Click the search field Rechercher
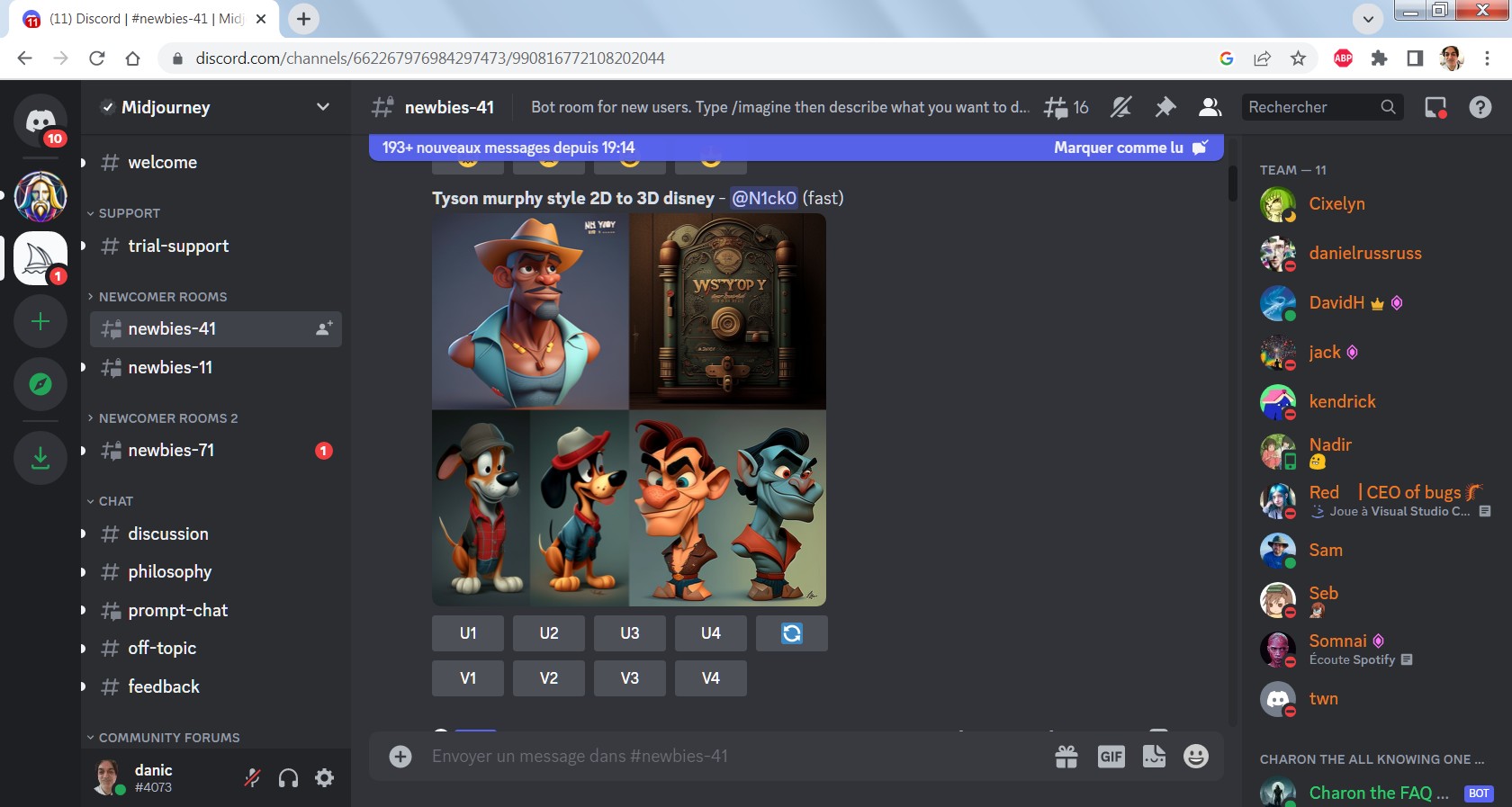Screen dimensions: 1512x807 1321,107
